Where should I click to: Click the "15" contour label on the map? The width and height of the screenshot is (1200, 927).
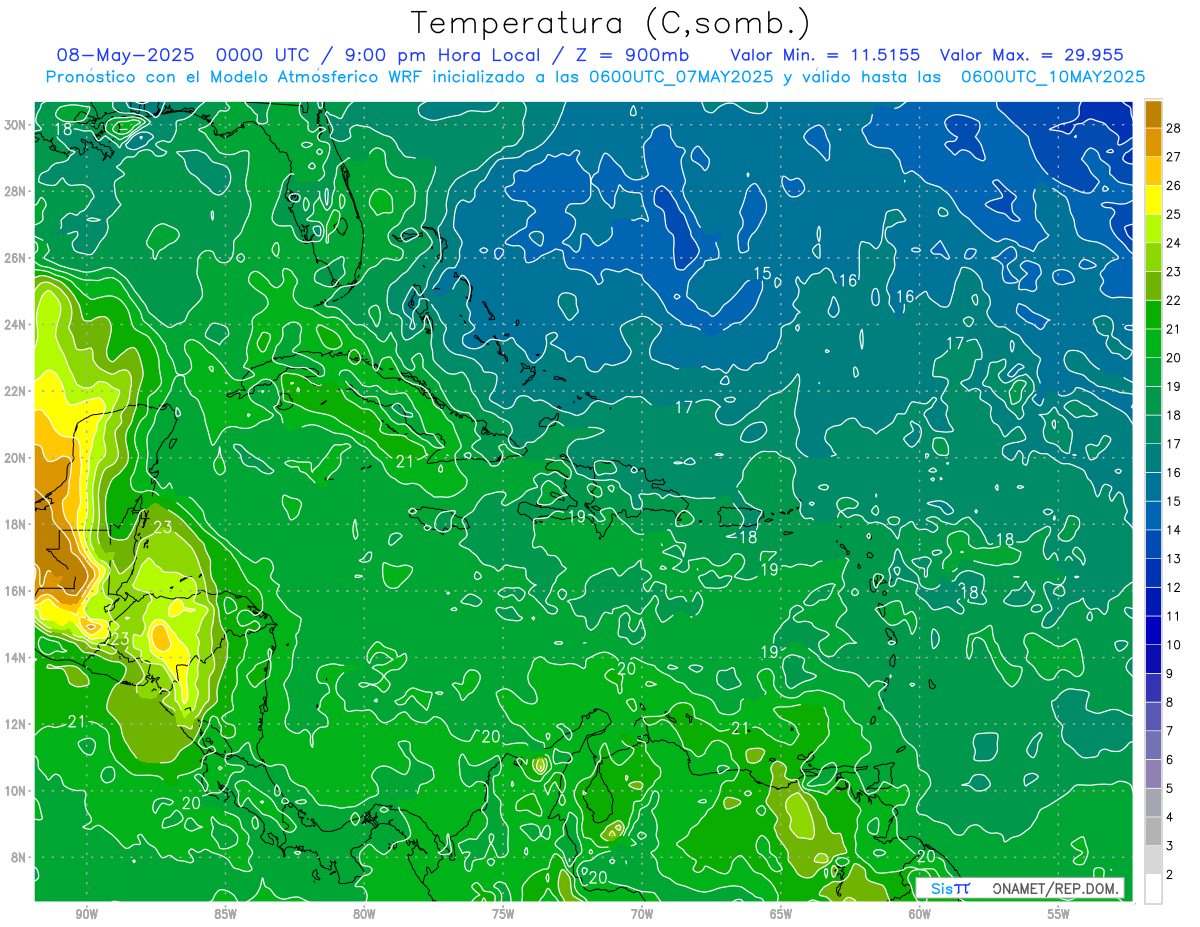click(x=762, y=274)
